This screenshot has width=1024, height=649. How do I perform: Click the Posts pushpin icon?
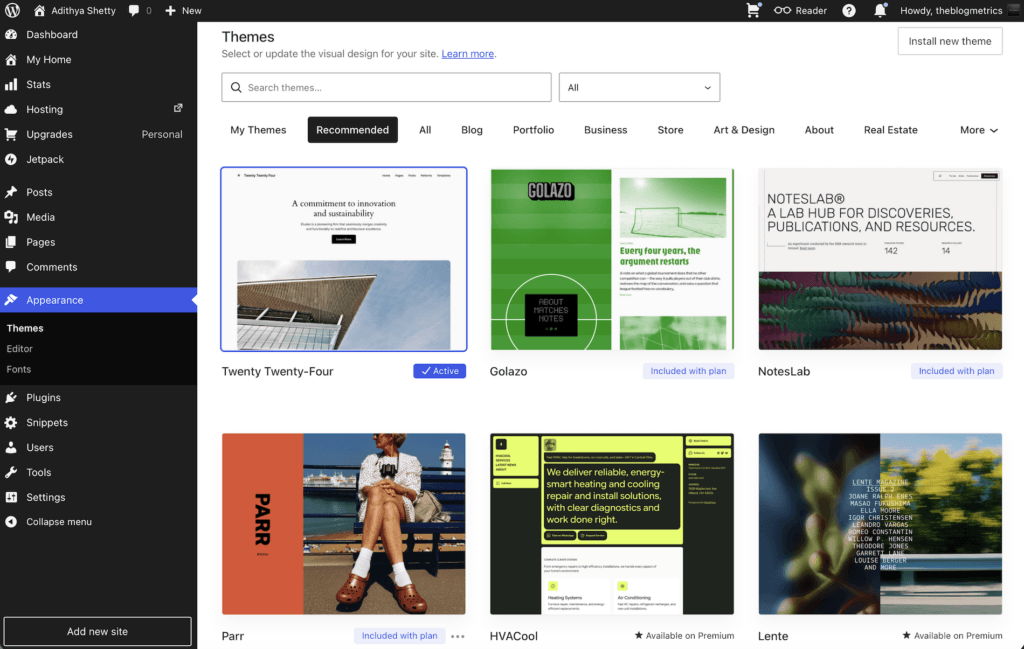pyautogui.click(x=11, y=192)
